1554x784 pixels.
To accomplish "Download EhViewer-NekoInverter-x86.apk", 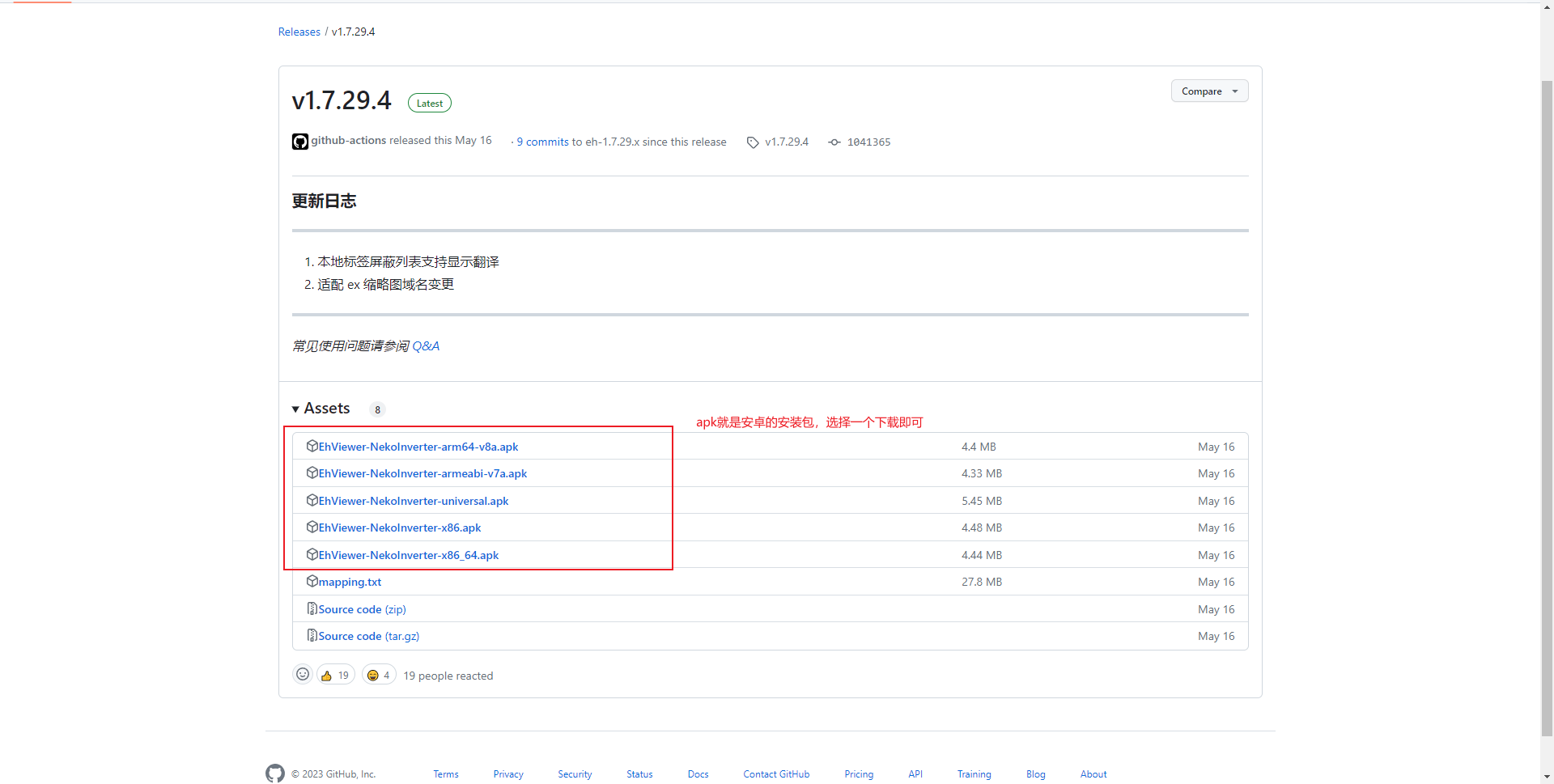I will (400, 528).
